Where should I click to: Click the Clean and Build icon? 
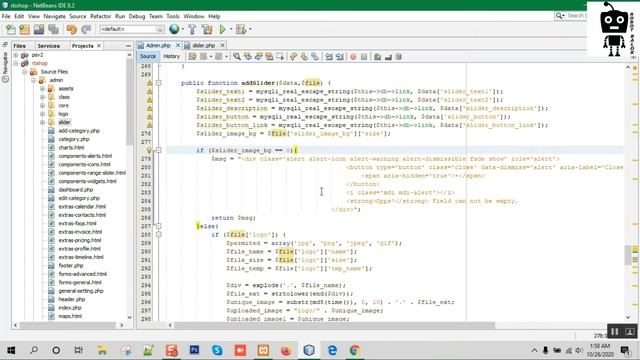(x=207, y=29)
